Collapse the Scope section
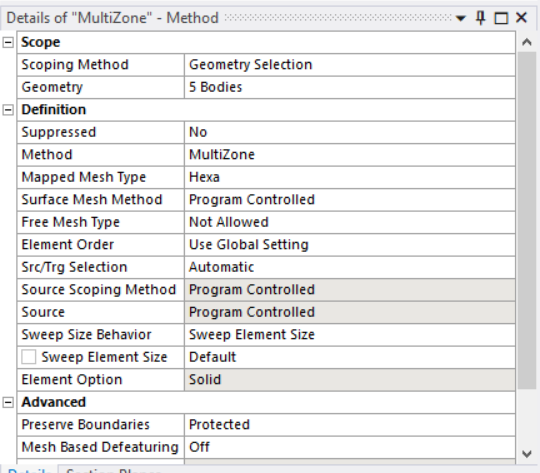Image resolution: width=540 pixels, height=473 pixels. tap(8, 42)
